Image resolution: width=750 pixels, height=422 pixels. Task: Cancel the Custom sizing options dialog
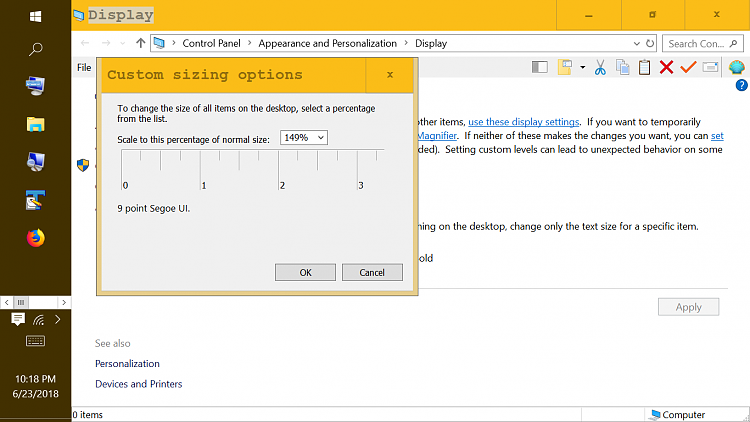[x=372, y=272]
